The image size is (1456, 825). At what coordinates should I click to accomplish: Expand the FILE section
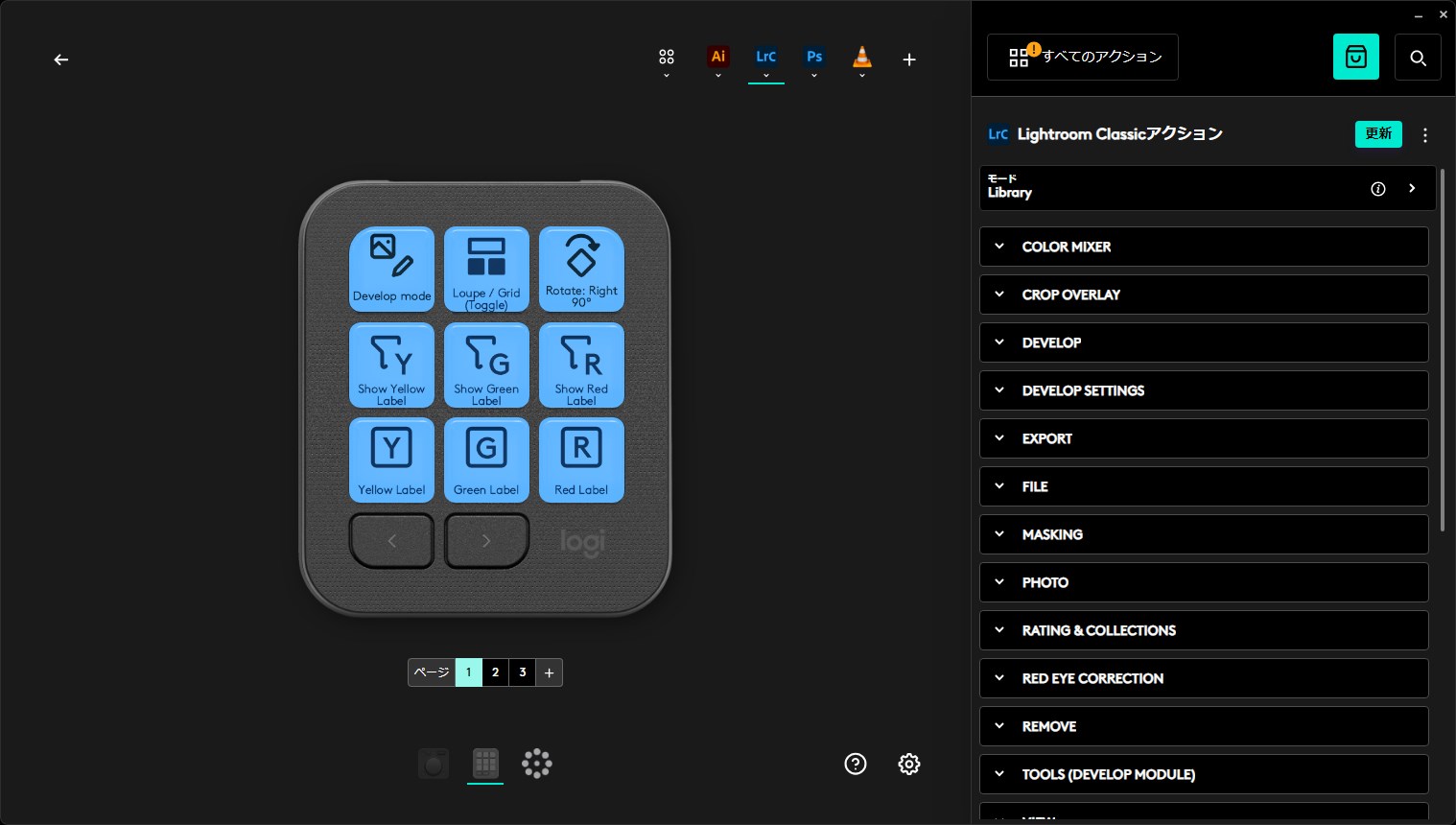pos(1204,486)
